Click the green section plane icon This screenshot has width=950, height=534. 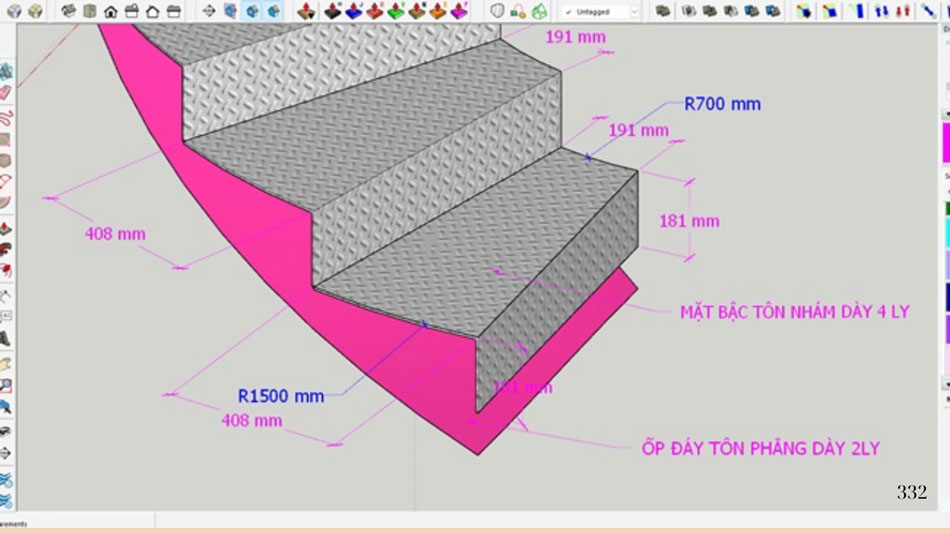tap(395, 11)
